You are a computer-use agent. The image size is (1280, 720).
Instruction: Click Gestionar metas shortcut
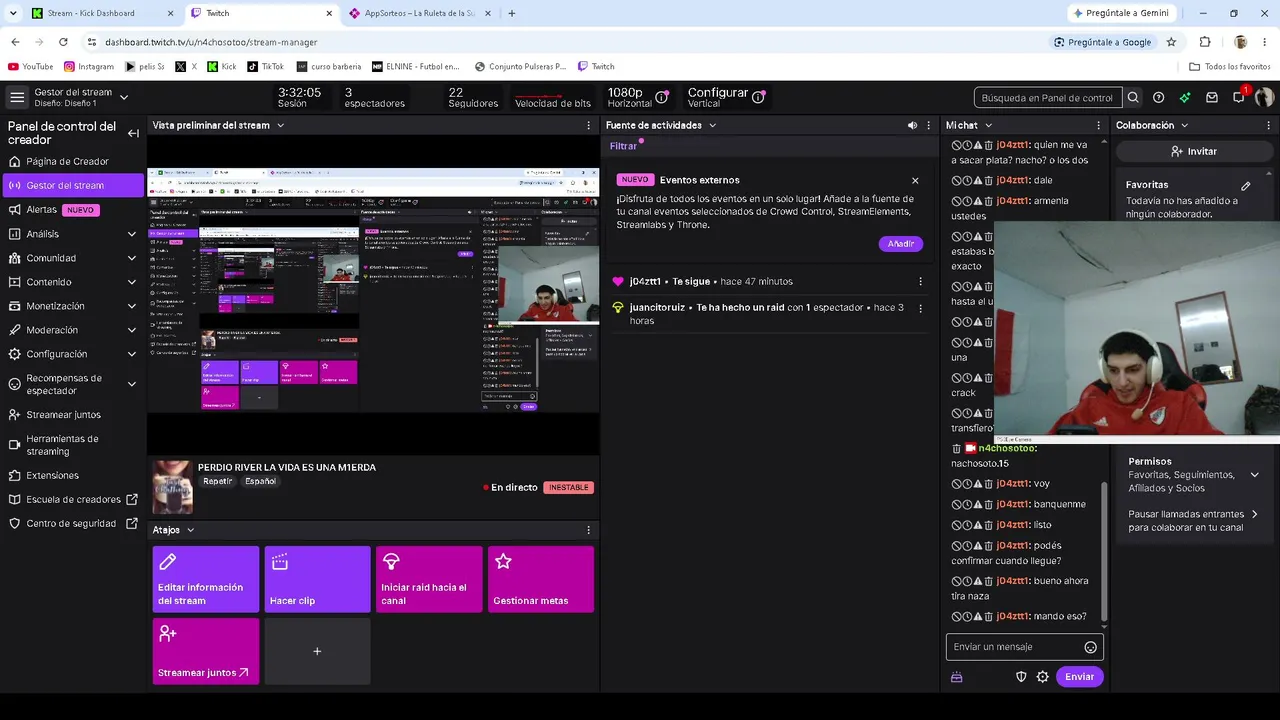(x=541, y=579)
